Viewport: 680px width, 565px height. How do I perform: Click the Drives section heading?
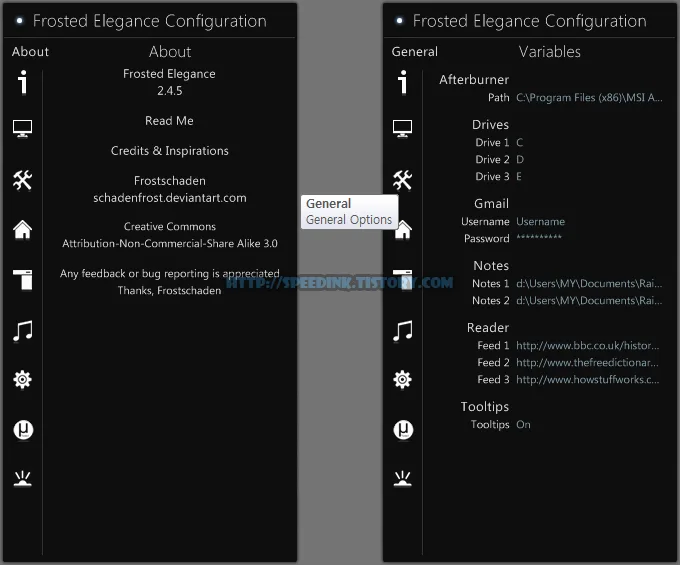pyautogui.click(x=490, y=125)
